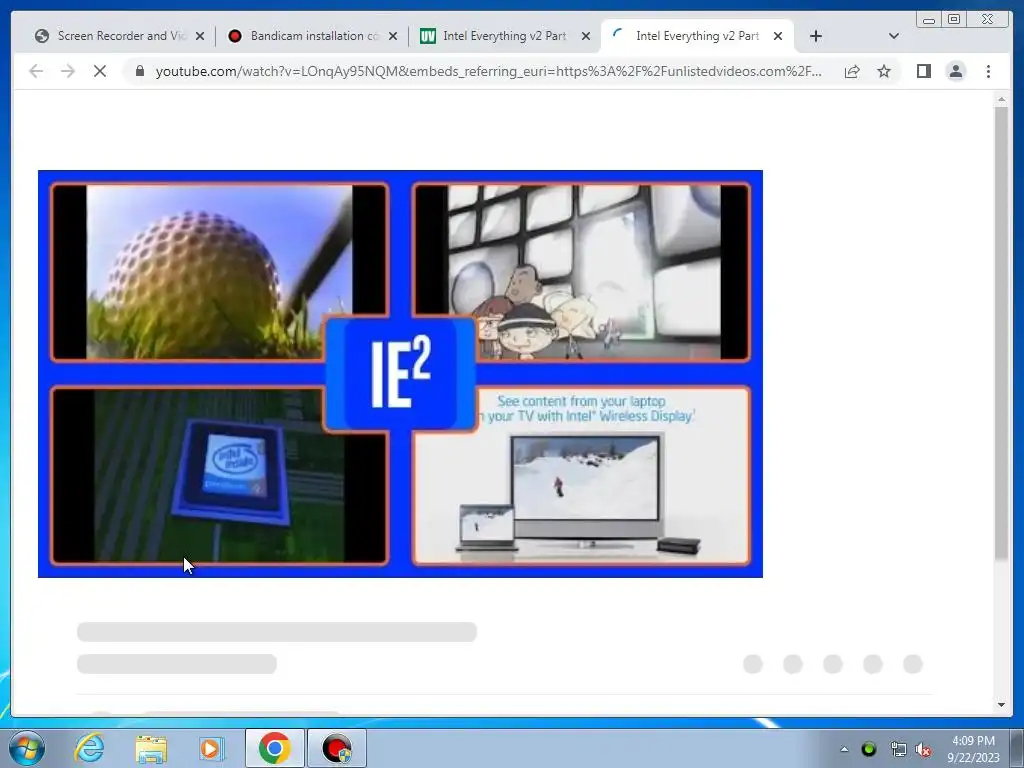Open the Chrome profile menu
The width and height of the screenshot is (1024, 768).
point(955,71)
